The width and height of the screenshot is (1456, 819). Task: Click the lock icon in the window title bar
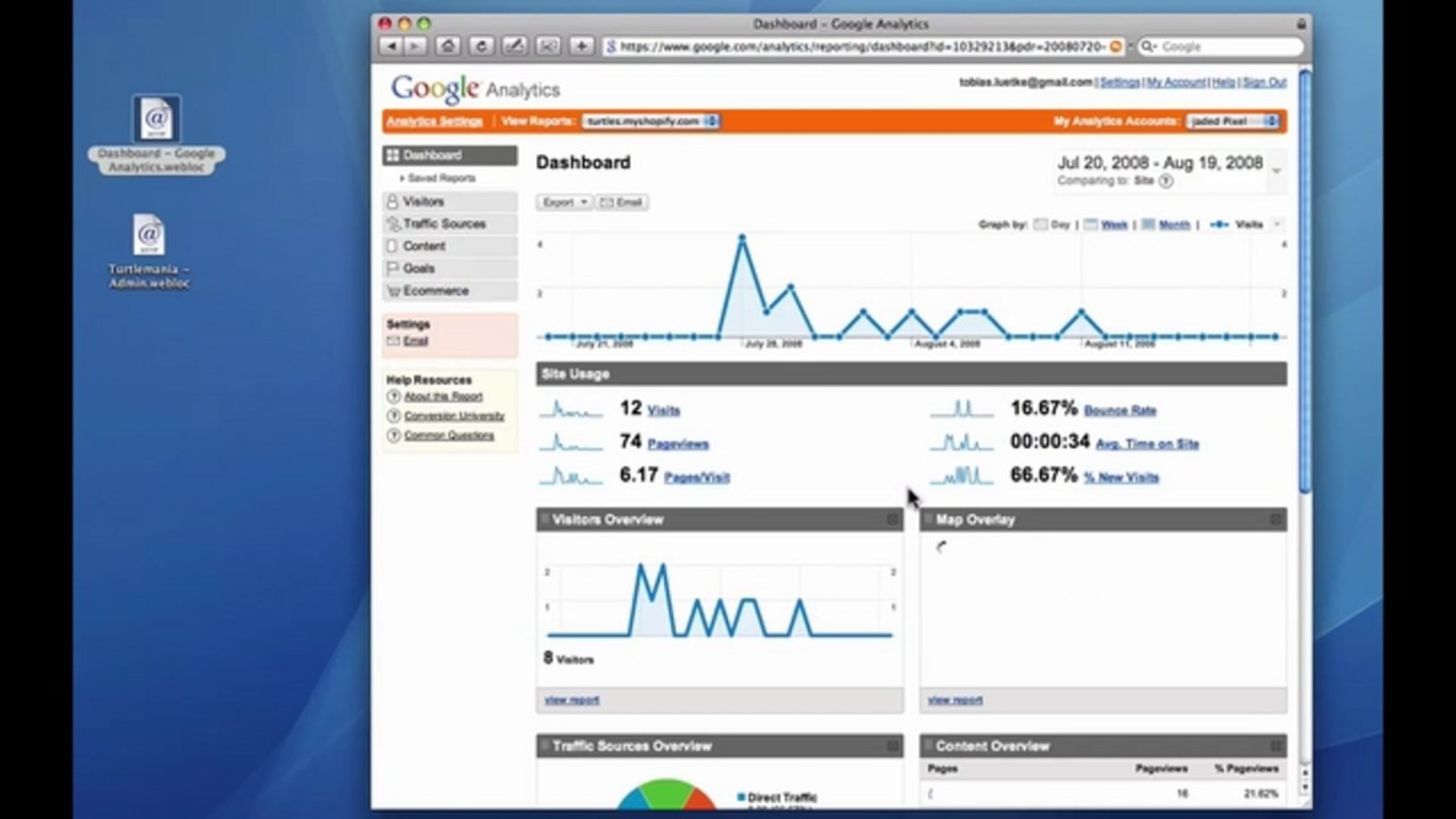[x=1301, y=24]
